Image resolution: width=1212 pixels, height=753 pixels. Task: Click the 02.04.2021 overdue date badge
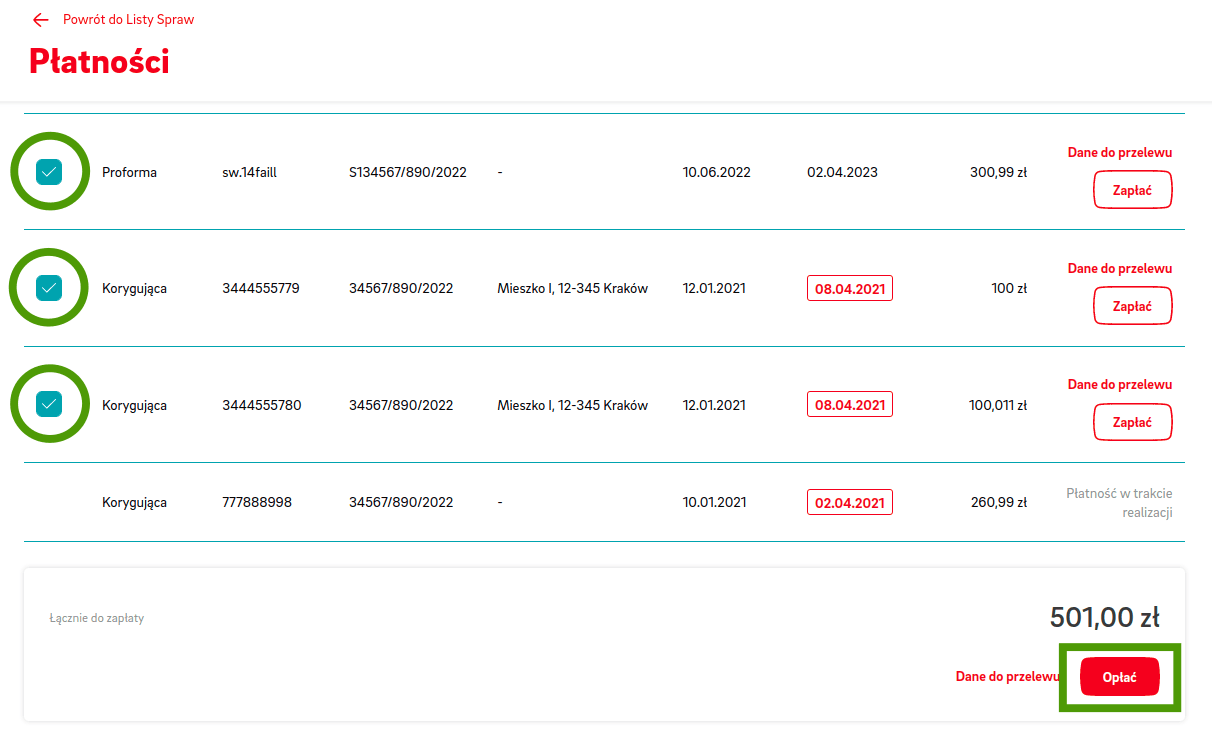(x=849, y=503)
